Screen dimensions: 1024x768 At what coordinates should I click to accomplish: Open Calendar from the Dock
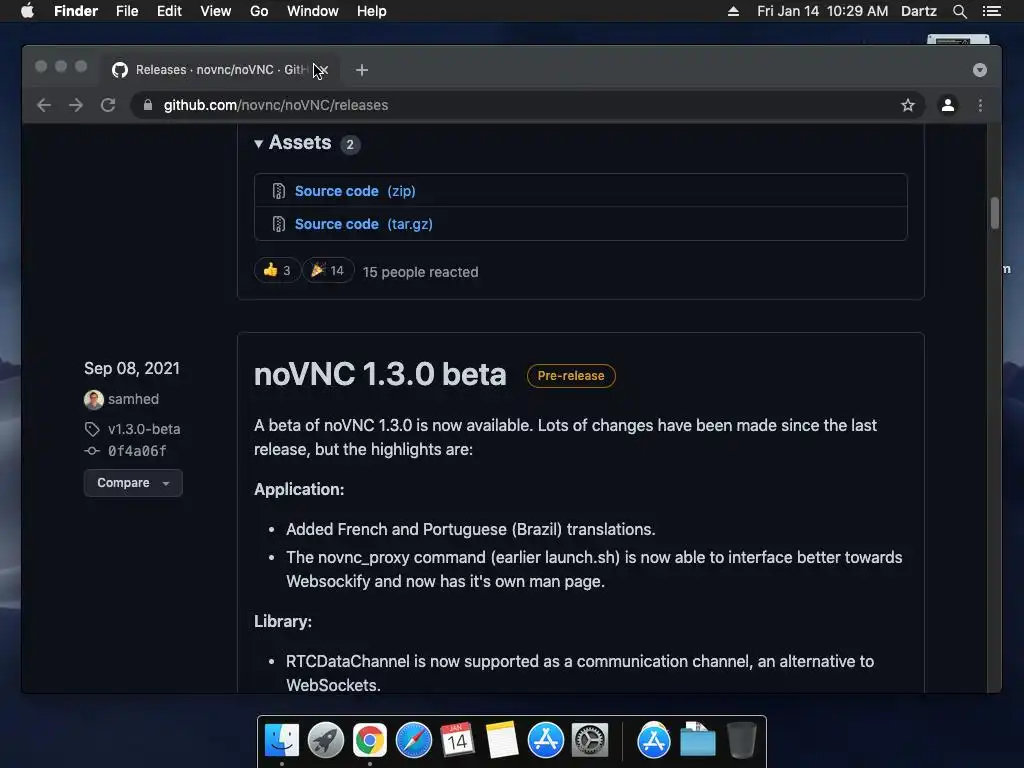coord(457,740)
